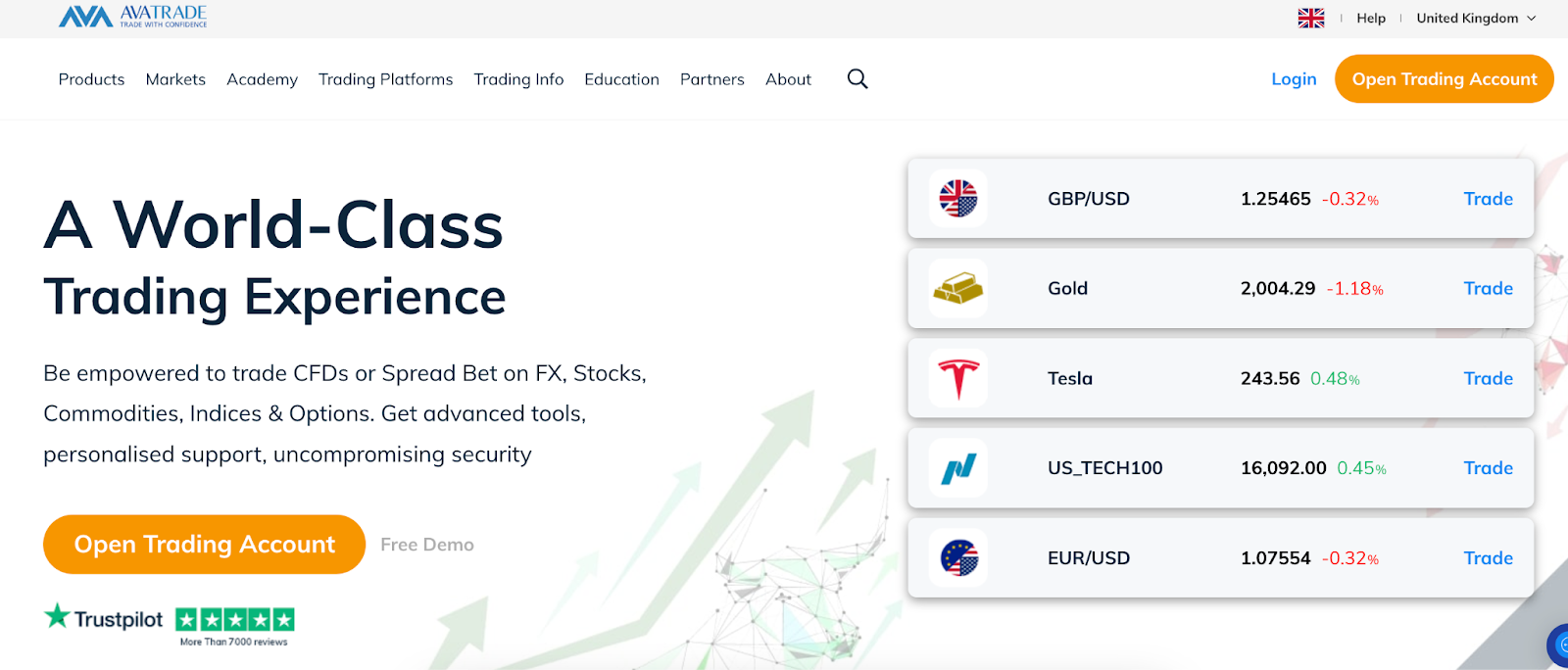Click the 1.25465 price value
Image resolution: width=1568 pixels, height=670 pixels.
[1275, 199]
